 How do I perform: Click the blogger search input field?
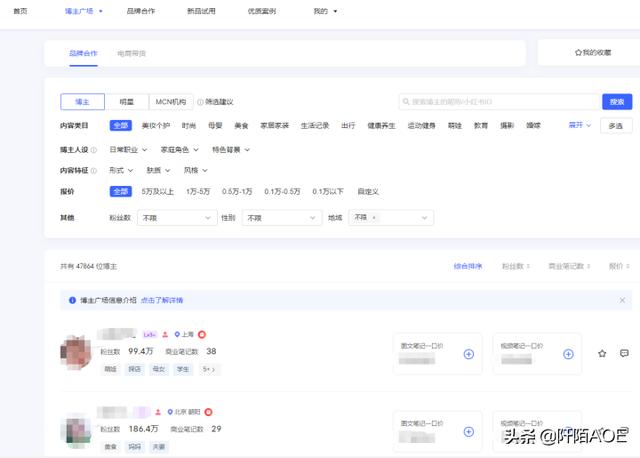click(500, 102)
